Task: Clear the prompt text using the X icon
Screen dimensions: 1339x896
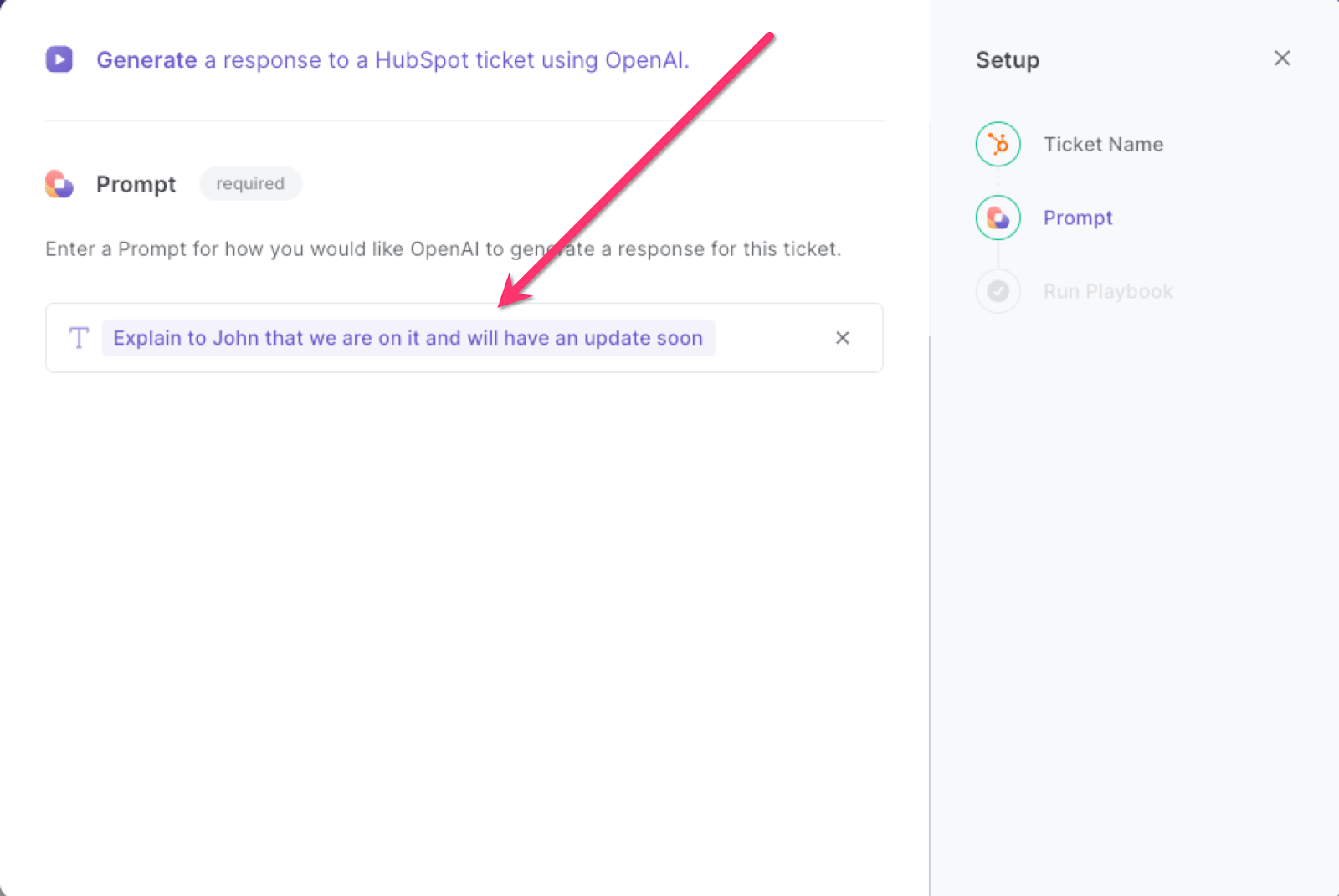Action: click(842, 338)
